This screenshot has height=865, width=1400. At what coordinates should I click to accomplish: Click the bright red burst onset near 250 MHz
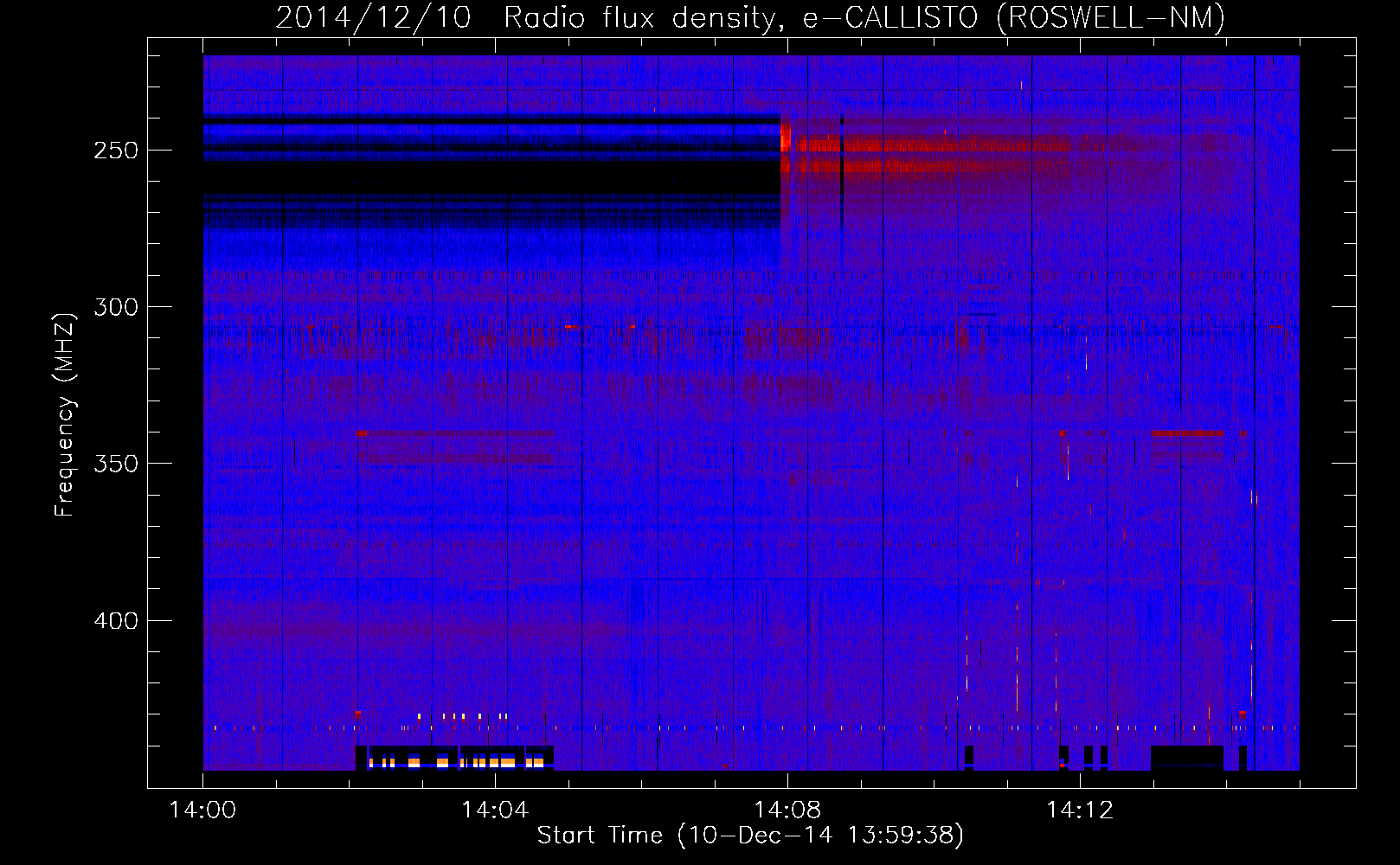pyautogui.click(x=786, y=138)
